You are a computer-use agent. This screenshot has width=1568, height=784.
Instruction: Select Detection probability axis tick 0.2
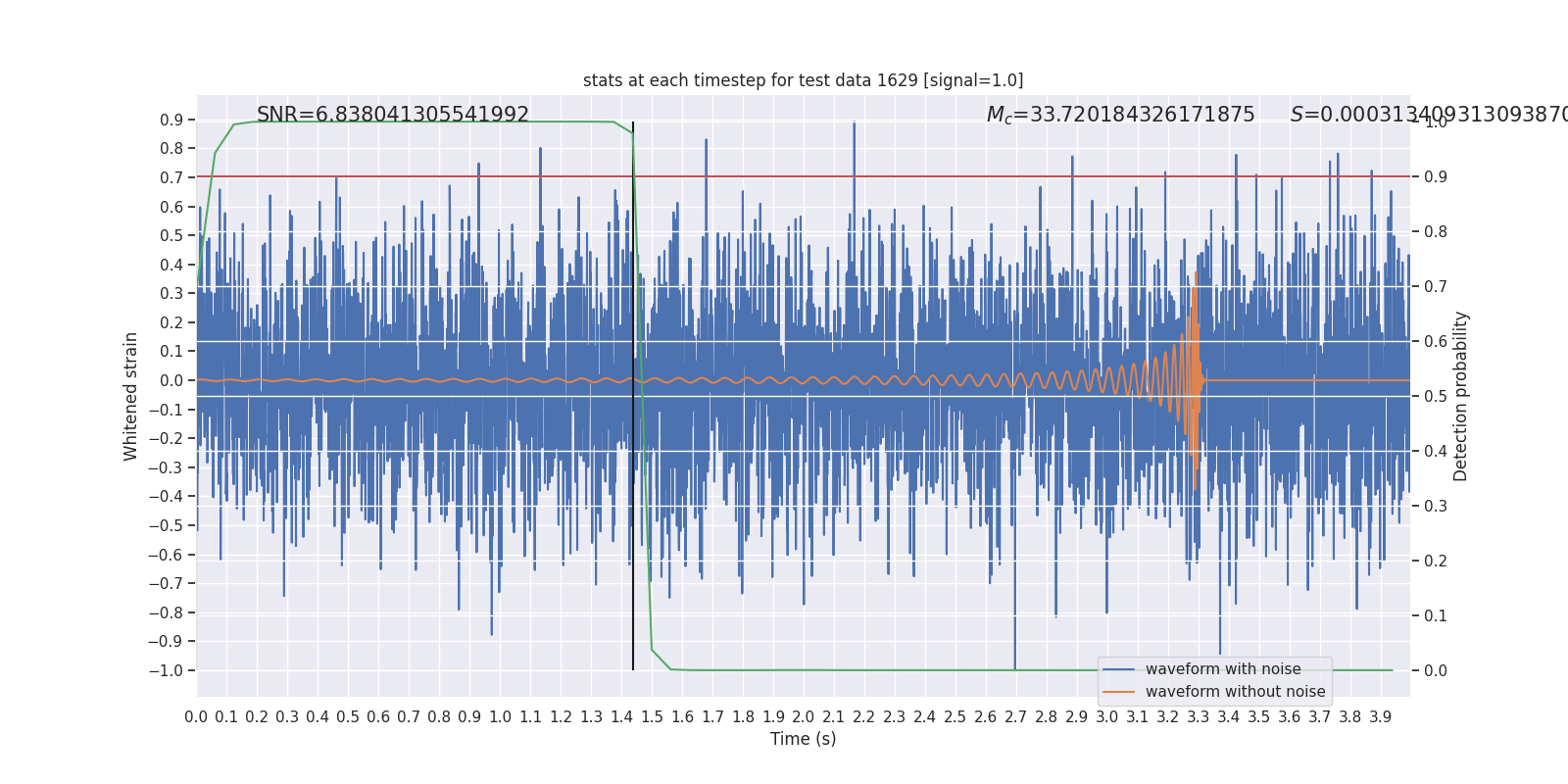1436,562
